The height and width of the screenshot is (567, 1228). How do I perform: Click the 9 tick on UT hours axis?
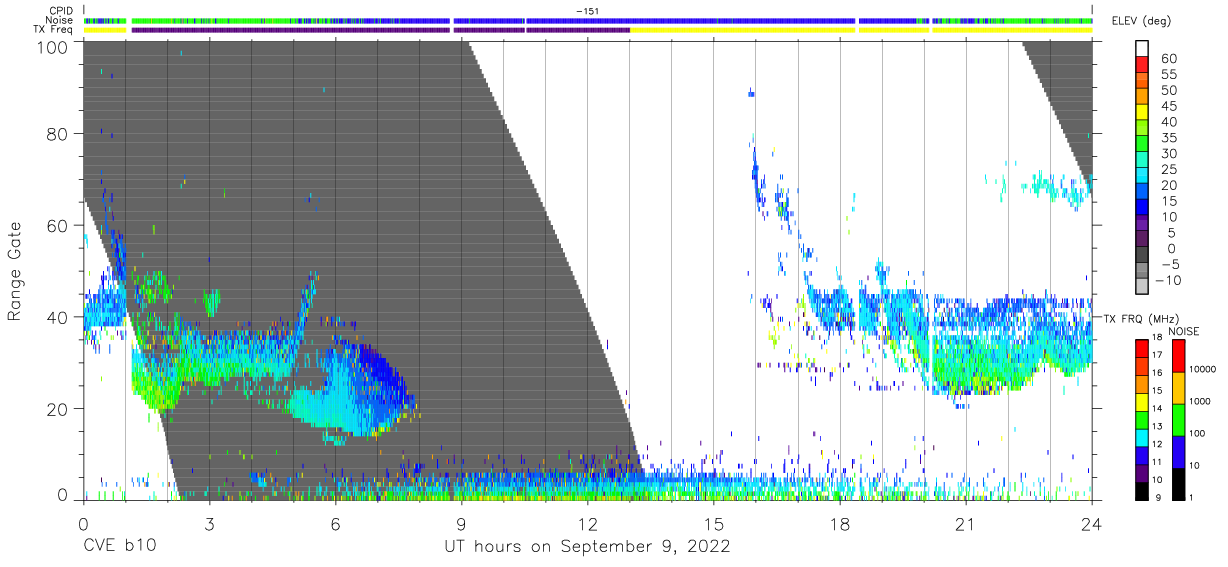tap(461, 523)
